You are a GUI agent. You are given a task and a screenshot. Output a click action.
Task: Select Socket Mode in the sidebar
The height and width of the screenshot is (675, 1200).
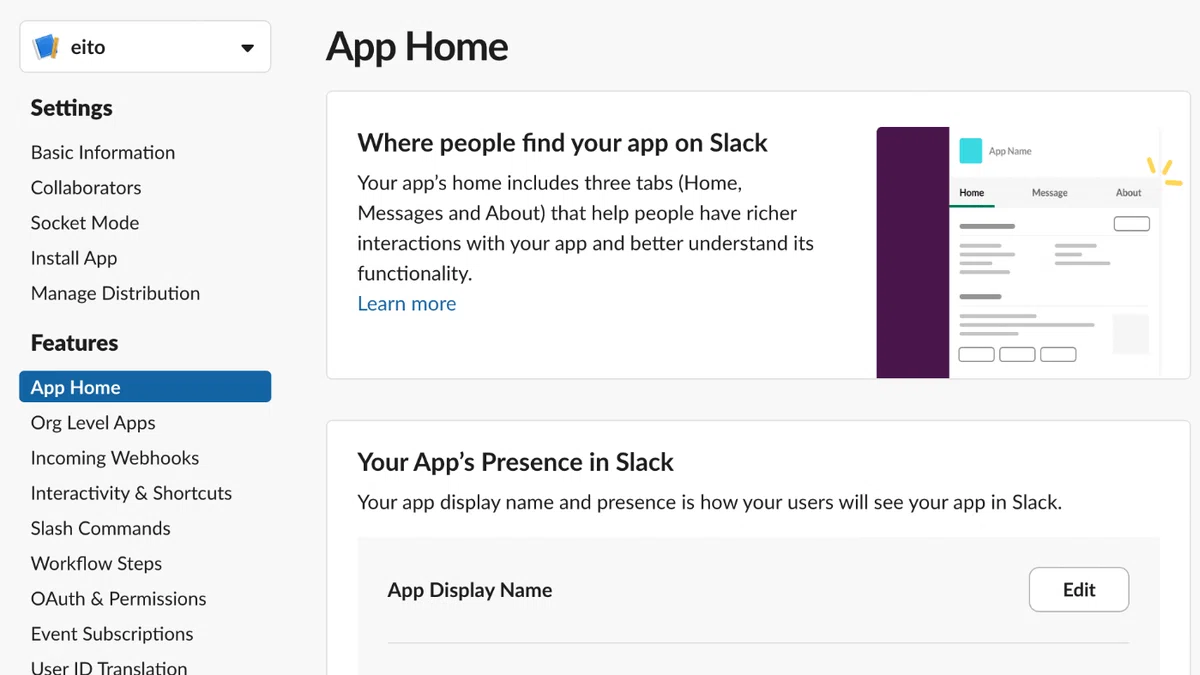pyautogui.click(x=85, y=222)
